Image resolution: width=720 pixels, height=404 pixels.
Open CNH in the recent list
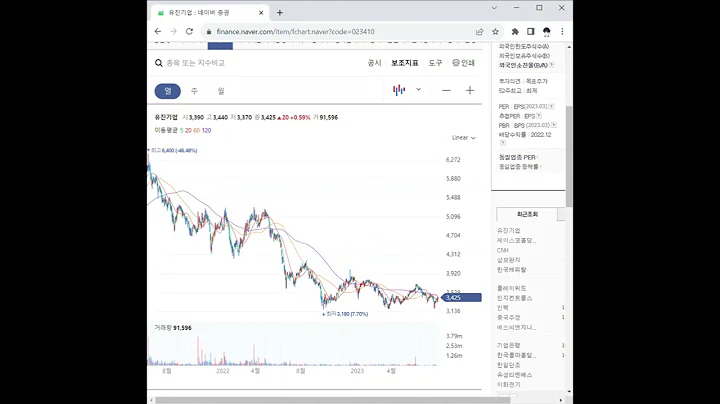pyautogui.click(x=502, y=250)
